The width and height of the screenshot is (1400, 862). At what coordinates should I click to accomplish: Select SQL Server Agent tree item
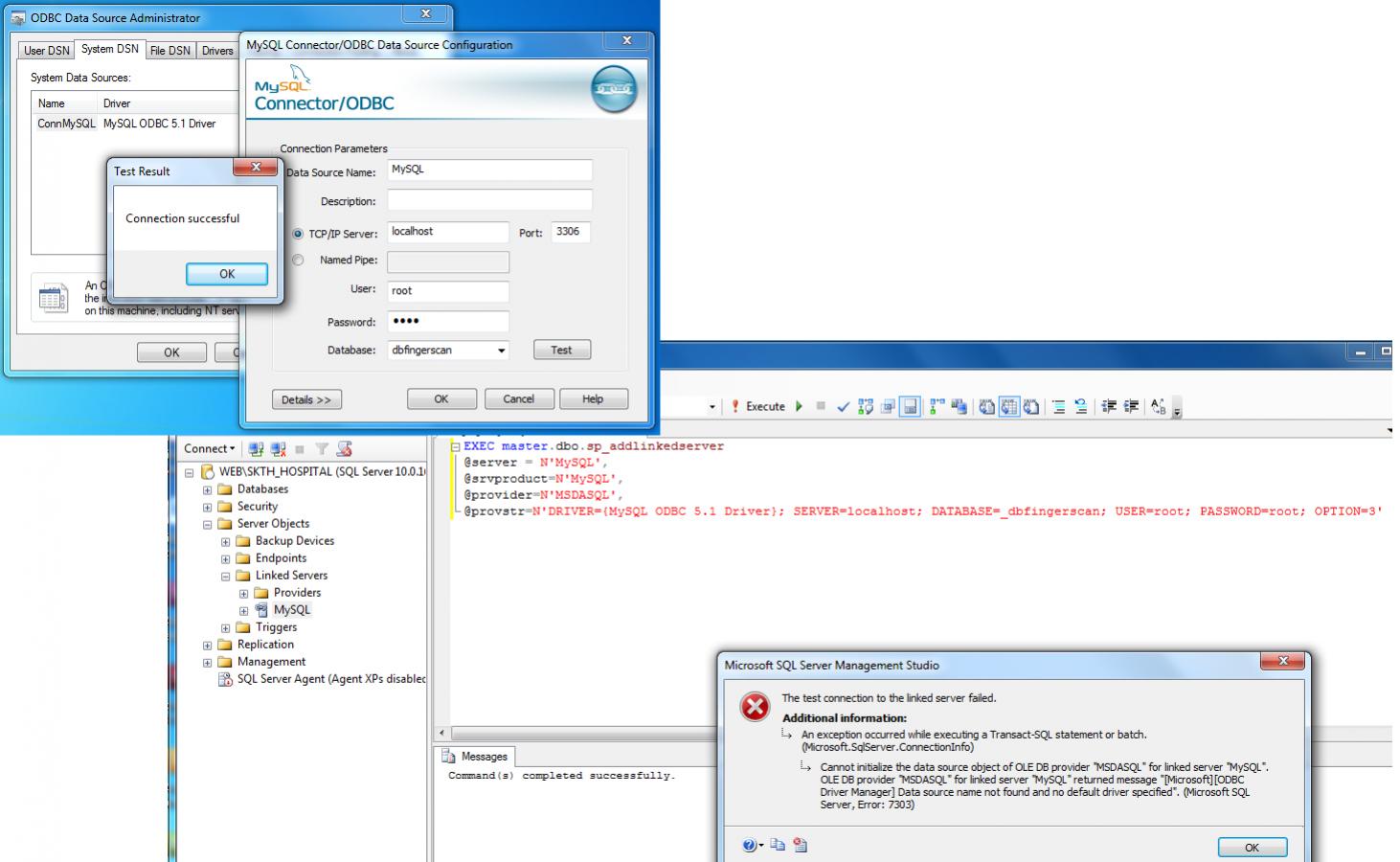pyautogui.click(x=331, y=679)
